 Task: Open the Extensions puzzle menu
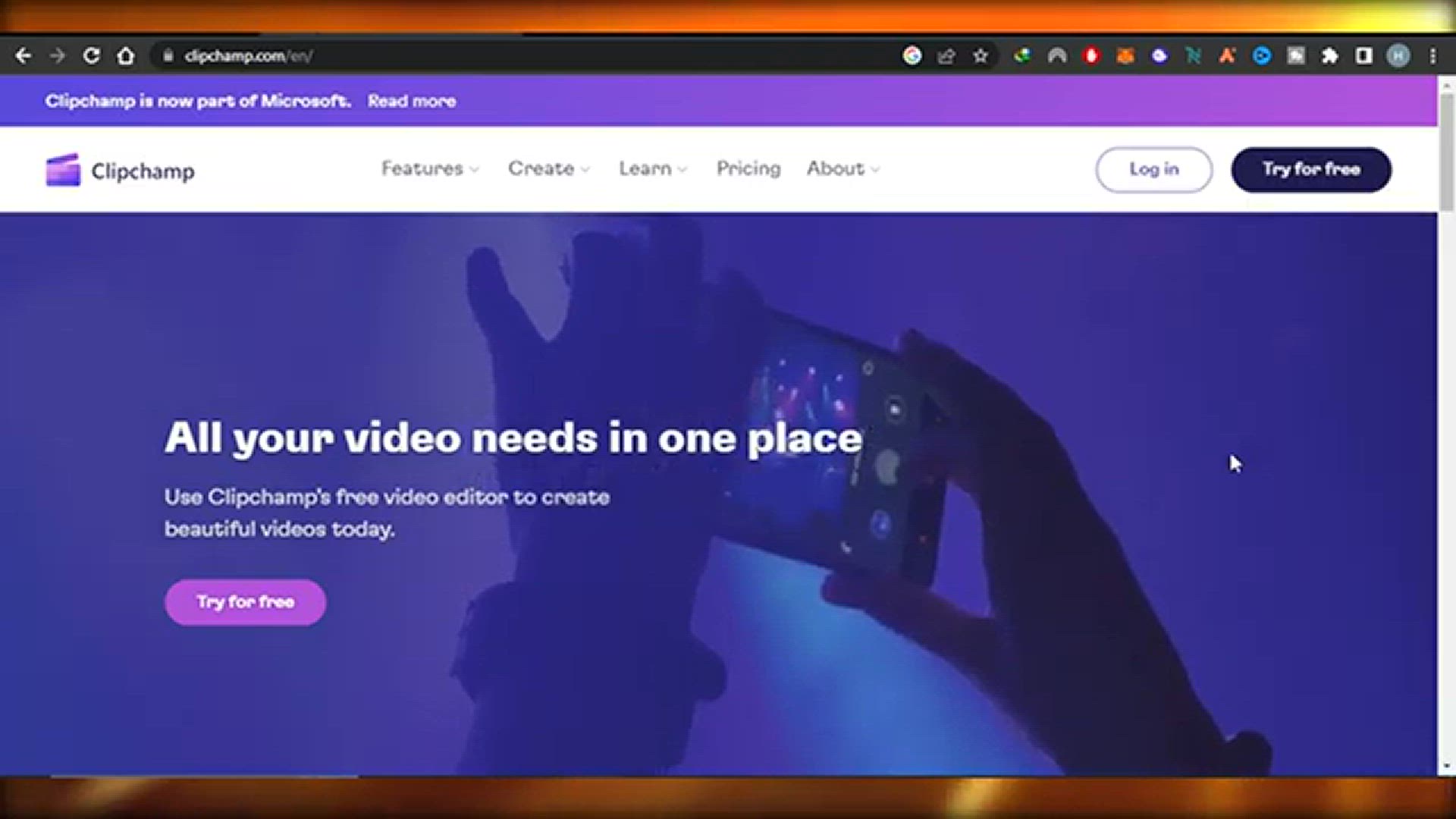pyautogui.click(x=1330, y=55)
